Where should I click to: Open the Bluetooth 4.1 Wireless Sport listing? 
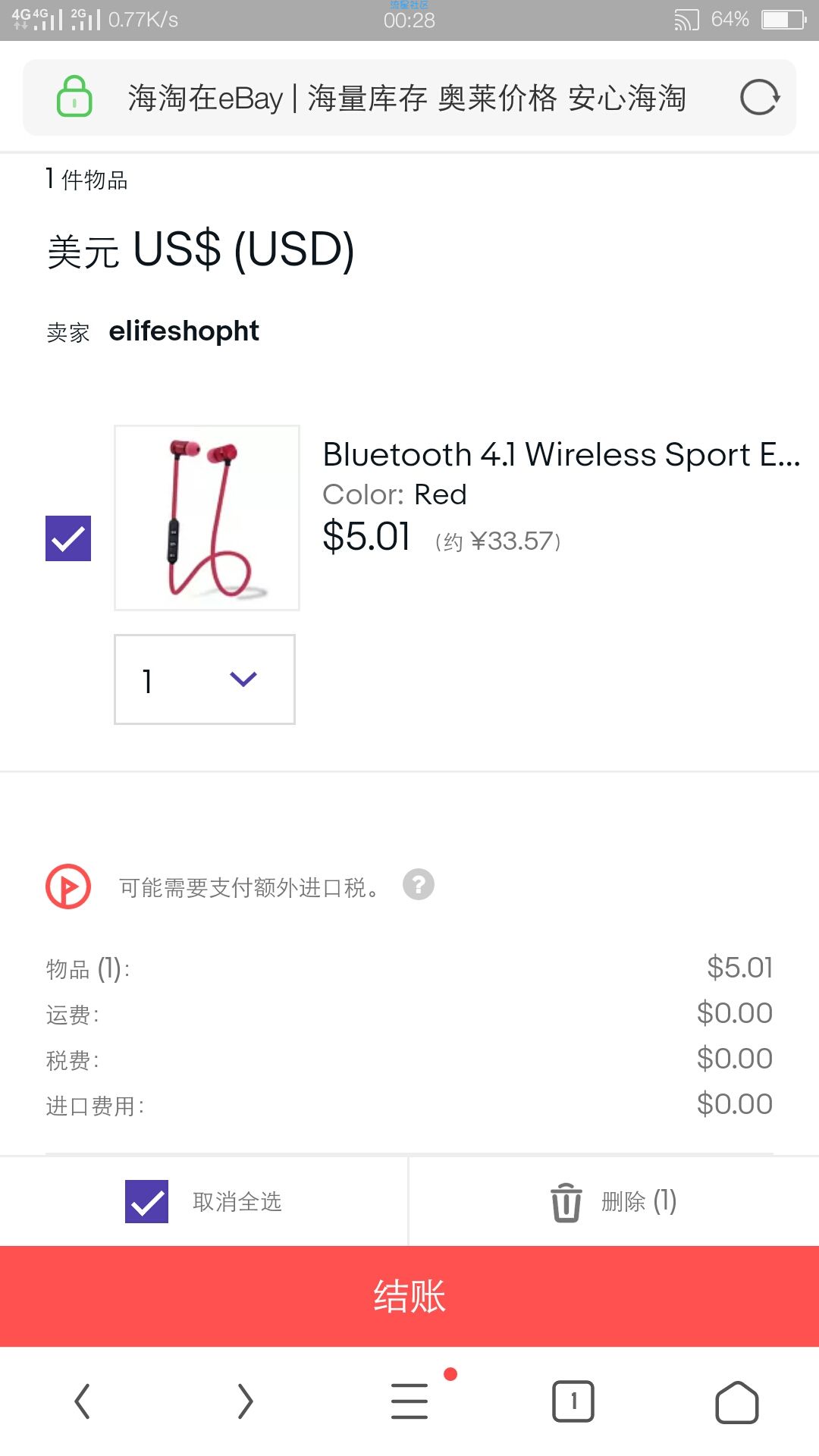tap(561, 454)
